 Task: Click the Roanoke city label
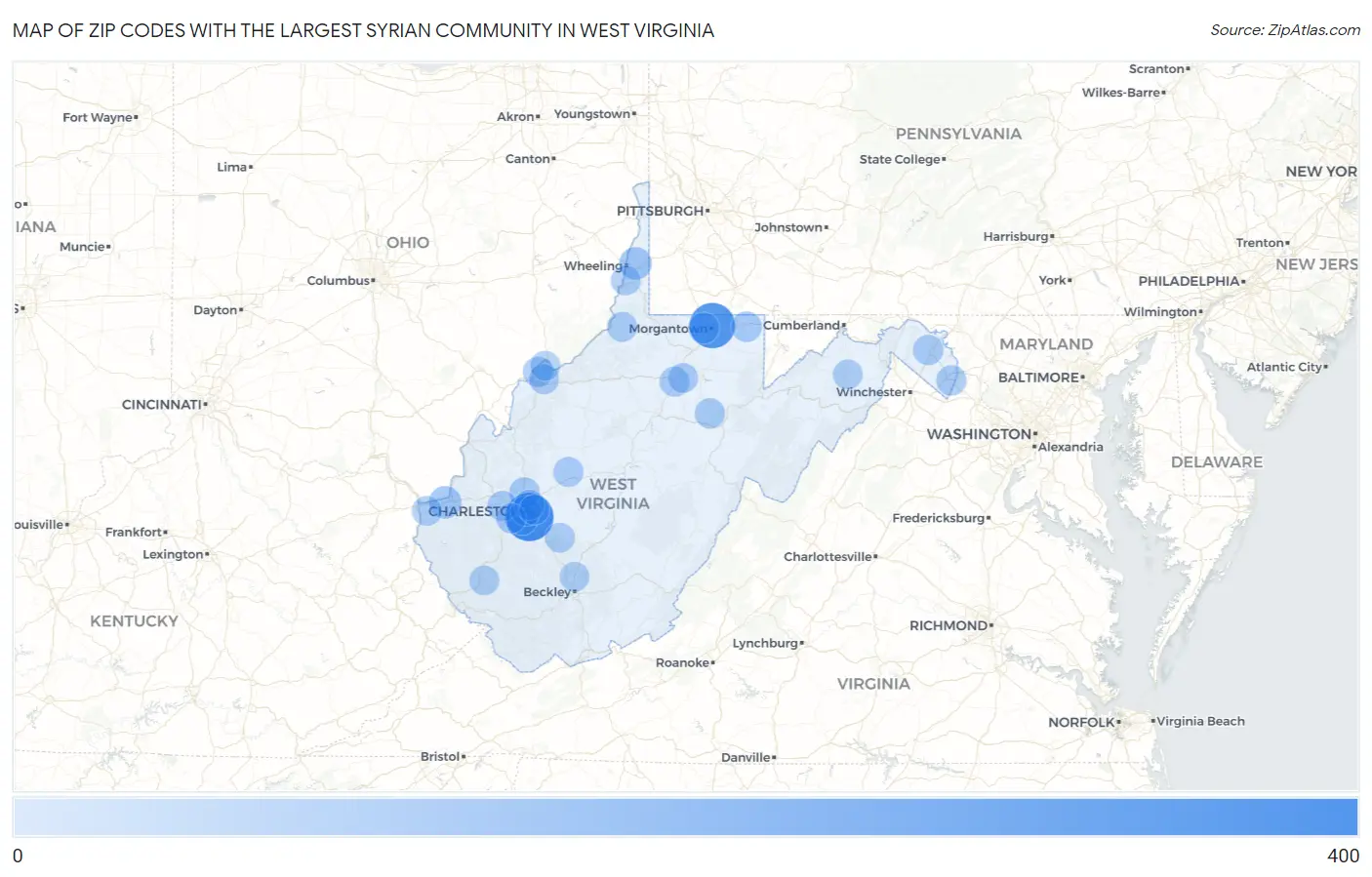tap(682, 662)
